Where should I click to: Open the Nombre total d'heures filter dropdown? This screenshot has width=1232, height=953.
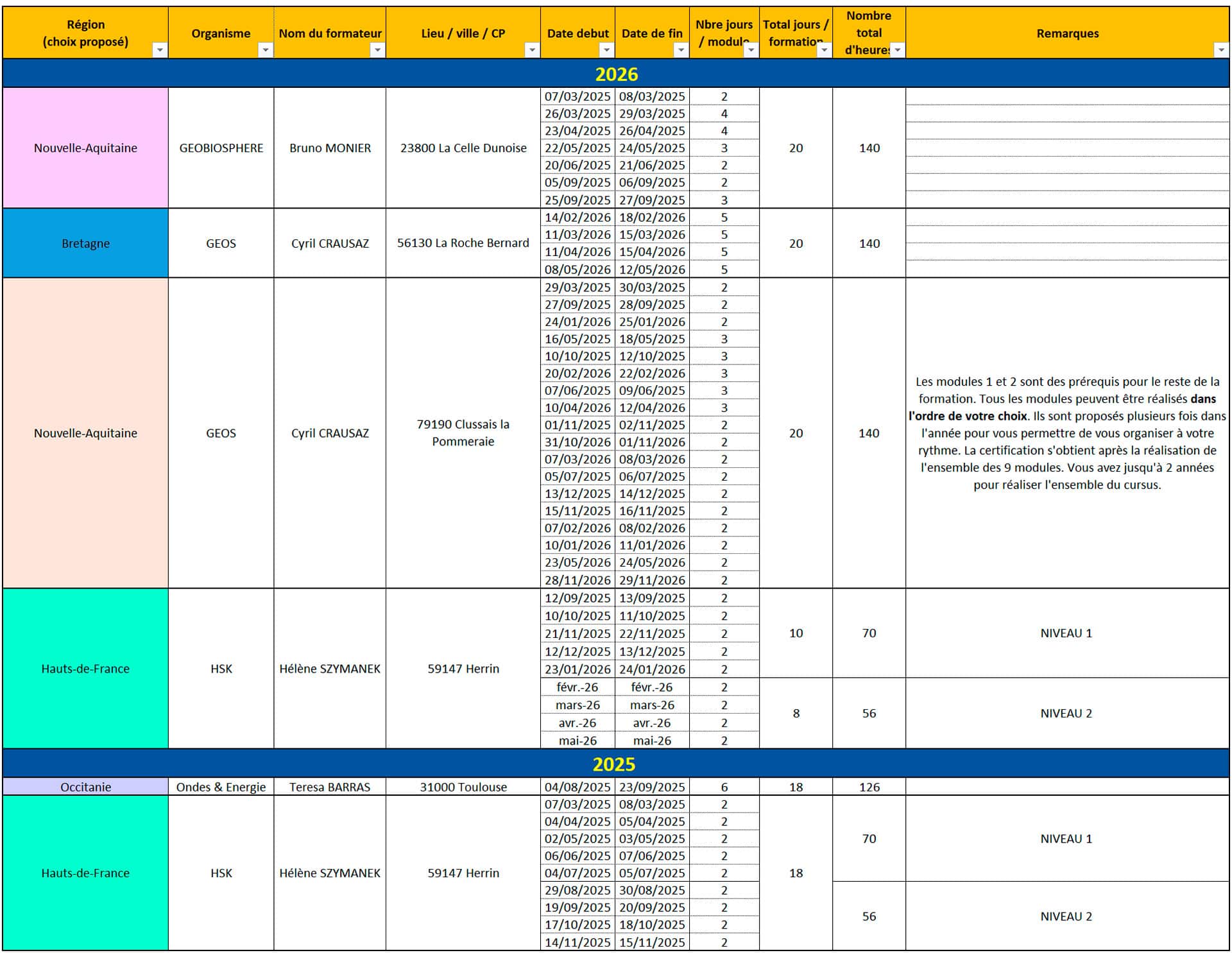tap(898, 50)
